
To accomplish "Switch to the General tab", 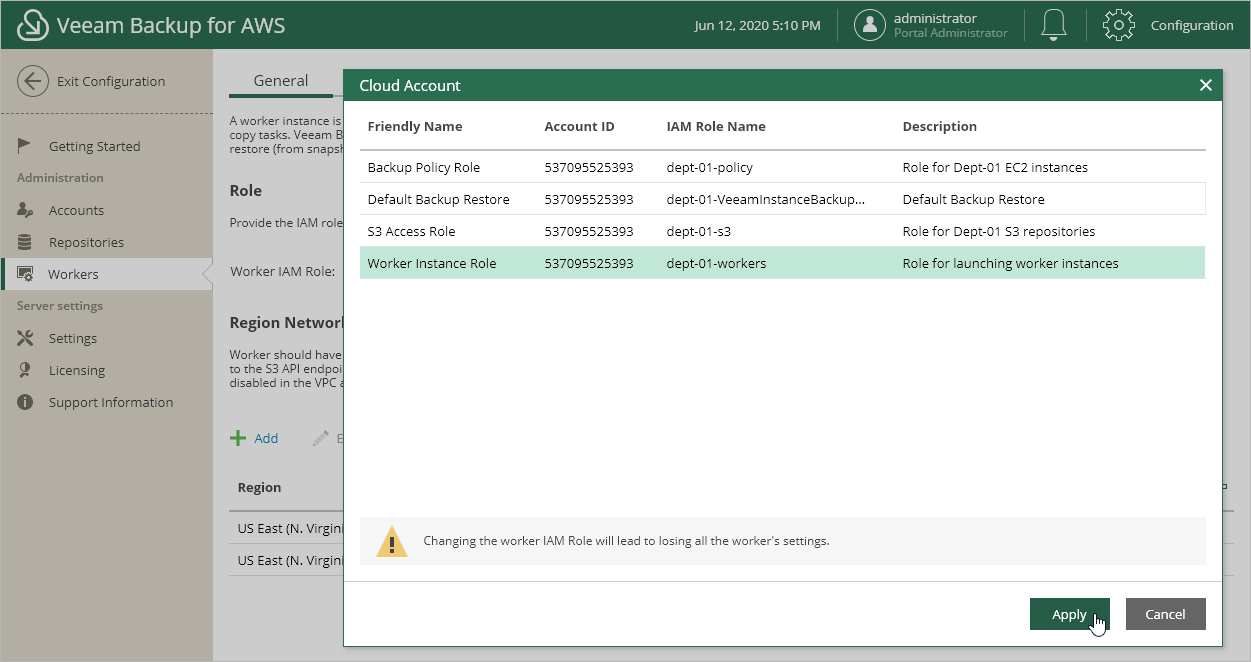I will [x=281, y=81].
